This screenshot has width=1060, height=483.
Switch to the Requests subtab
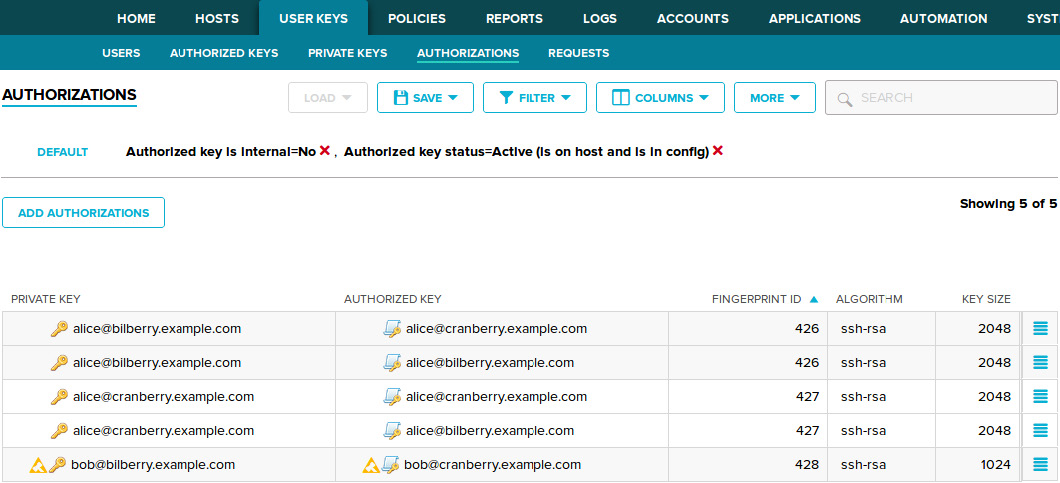(x=579, y=53)
